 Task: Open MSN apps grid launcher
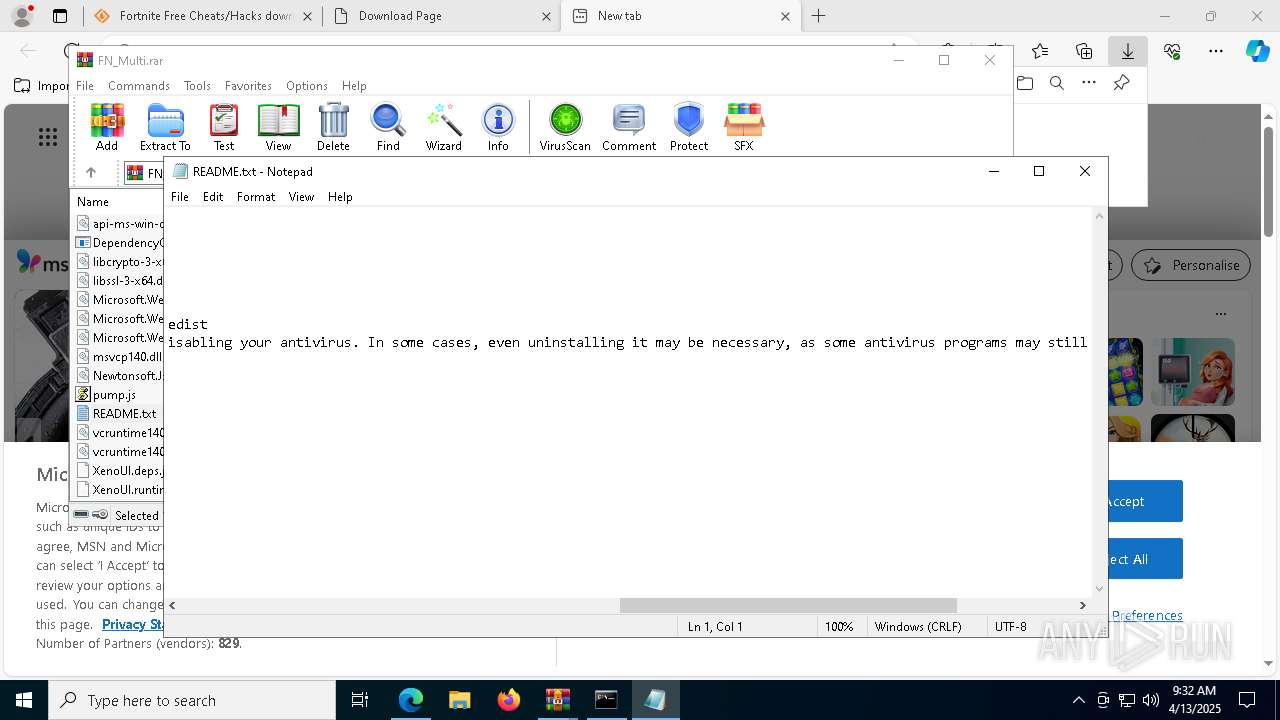tap(47, 137)
